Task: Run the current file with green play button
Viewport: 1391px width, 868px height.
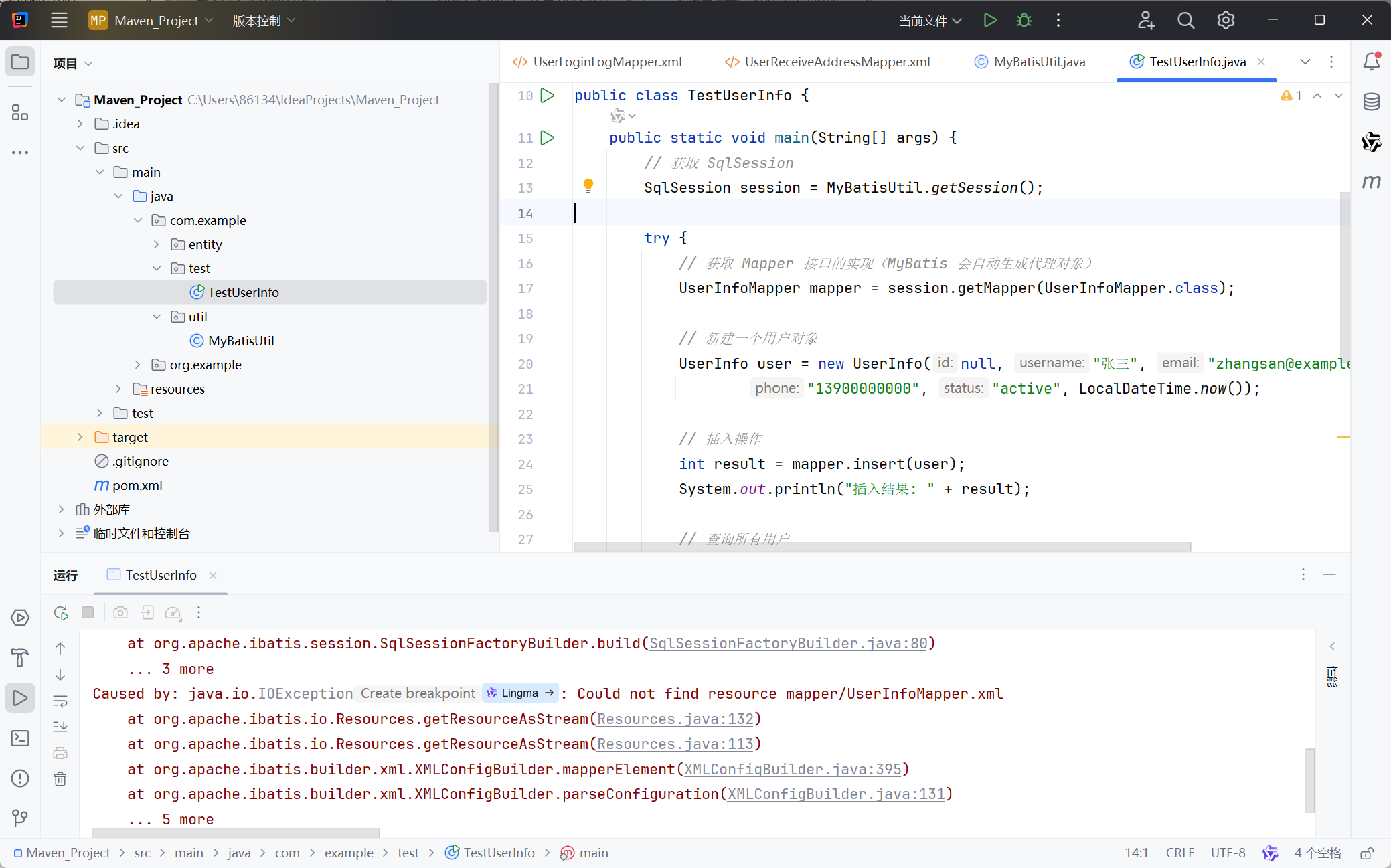Action: click(x=990, y=21)
